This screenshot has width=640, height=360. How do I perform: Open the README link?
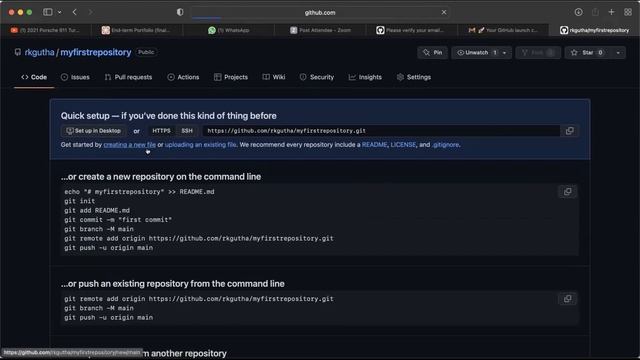374,145
